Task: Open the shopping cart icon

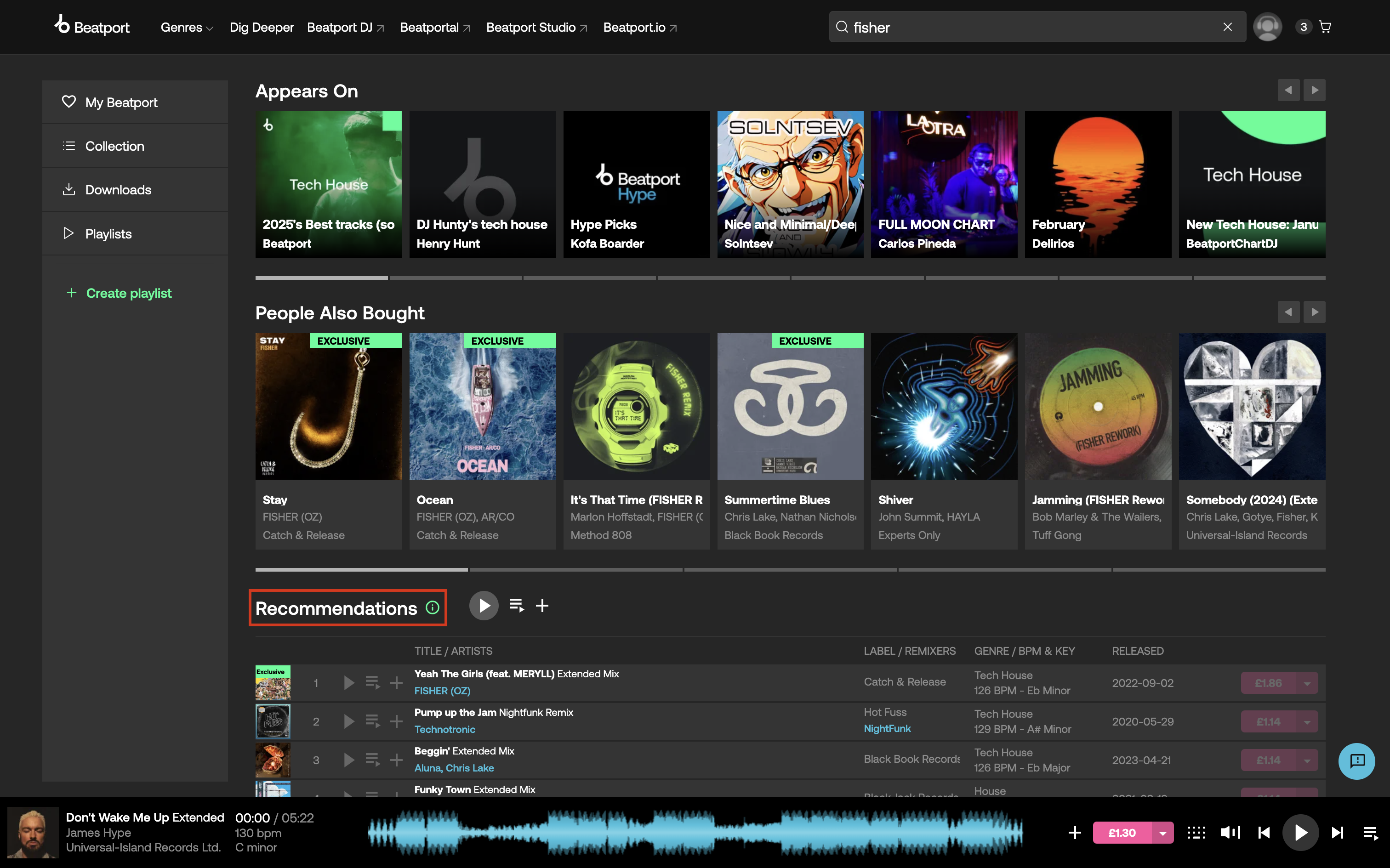Action: click(1325, 27)
